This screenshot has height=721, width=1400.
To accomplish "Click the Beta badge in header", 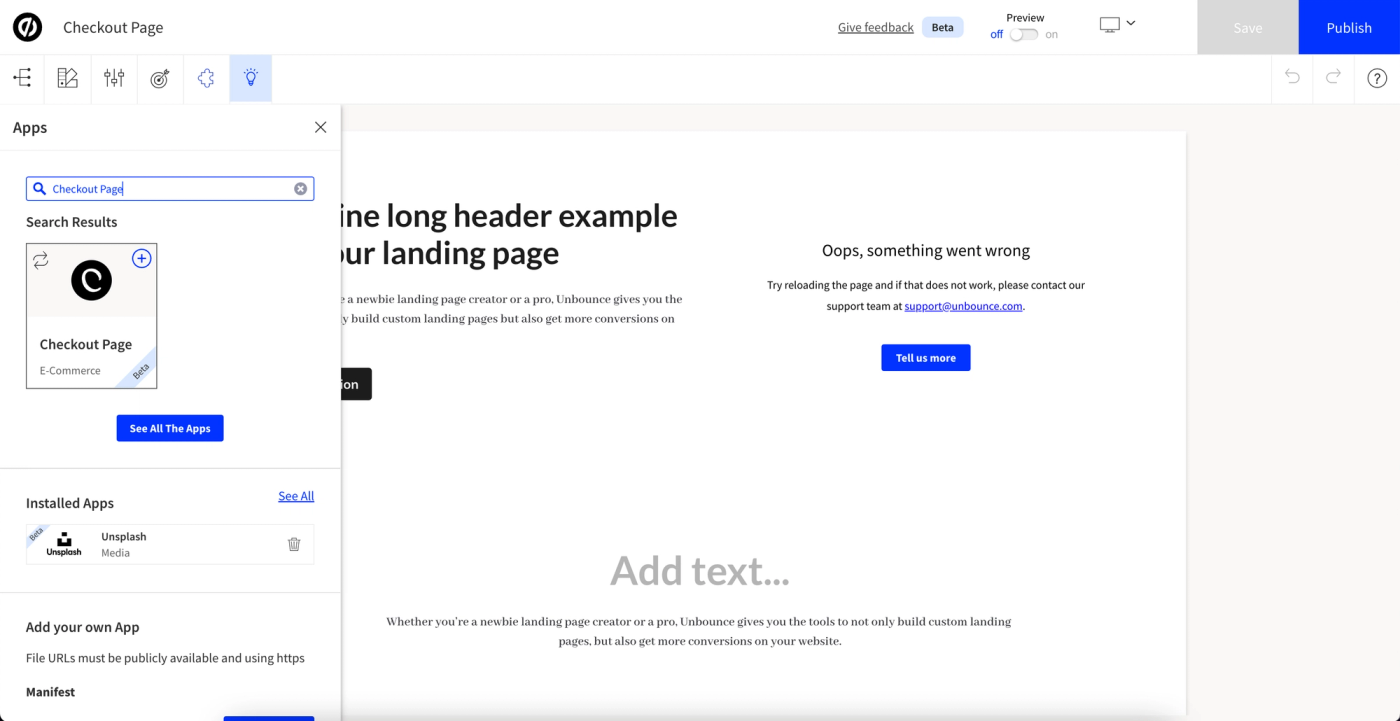I will pos(942,27).
